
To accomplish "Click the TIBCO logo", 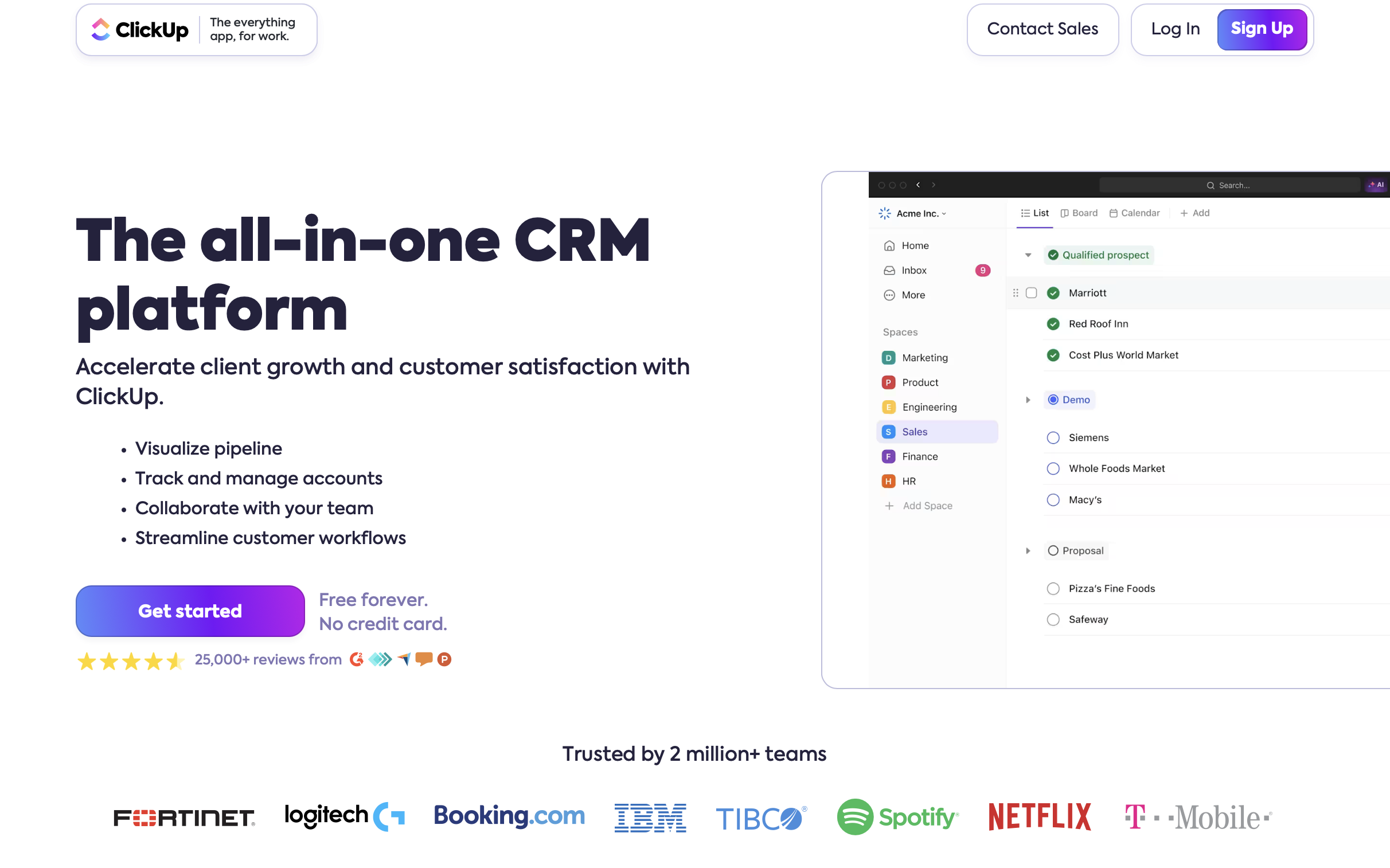I will pos(761,819).
